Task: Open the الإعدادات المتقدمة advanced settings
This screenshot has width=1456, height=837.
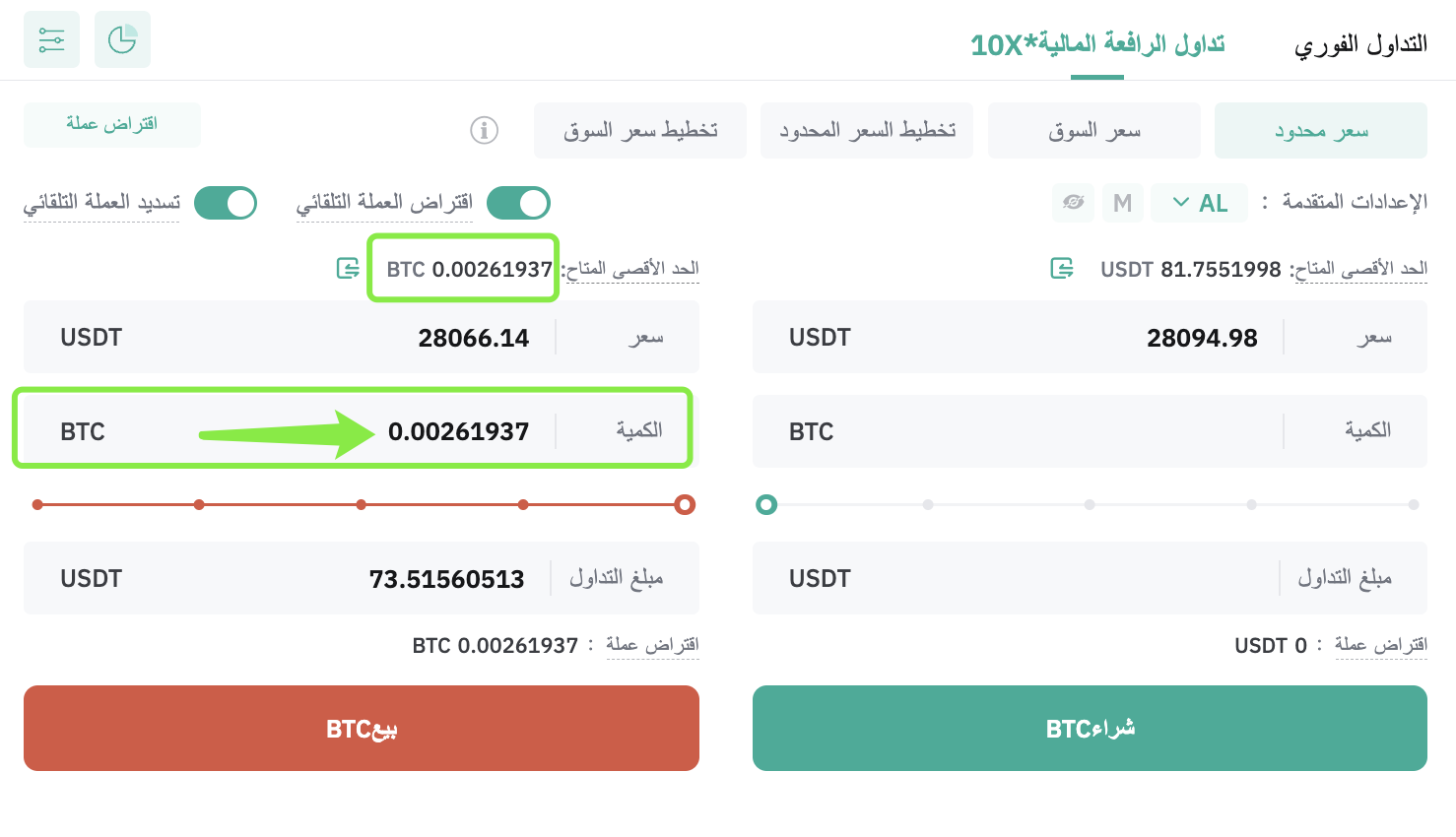Action: [x=1355, y=202]
